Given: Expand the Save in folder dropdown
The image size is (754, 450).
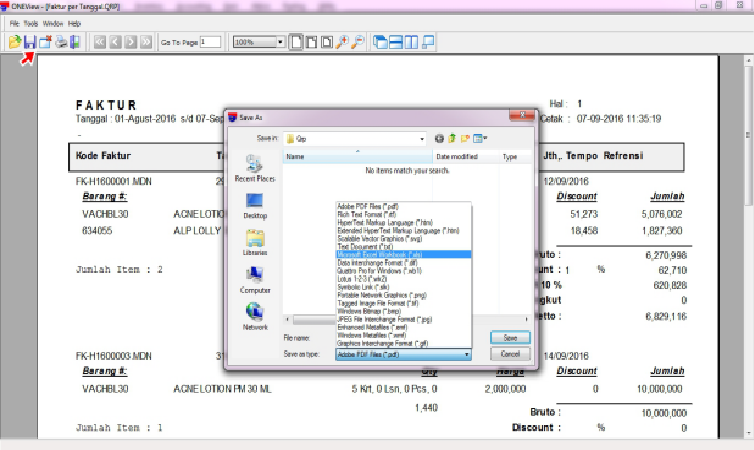Looking at the screenshot, I should pyautogui.click(x=423, y=138).
